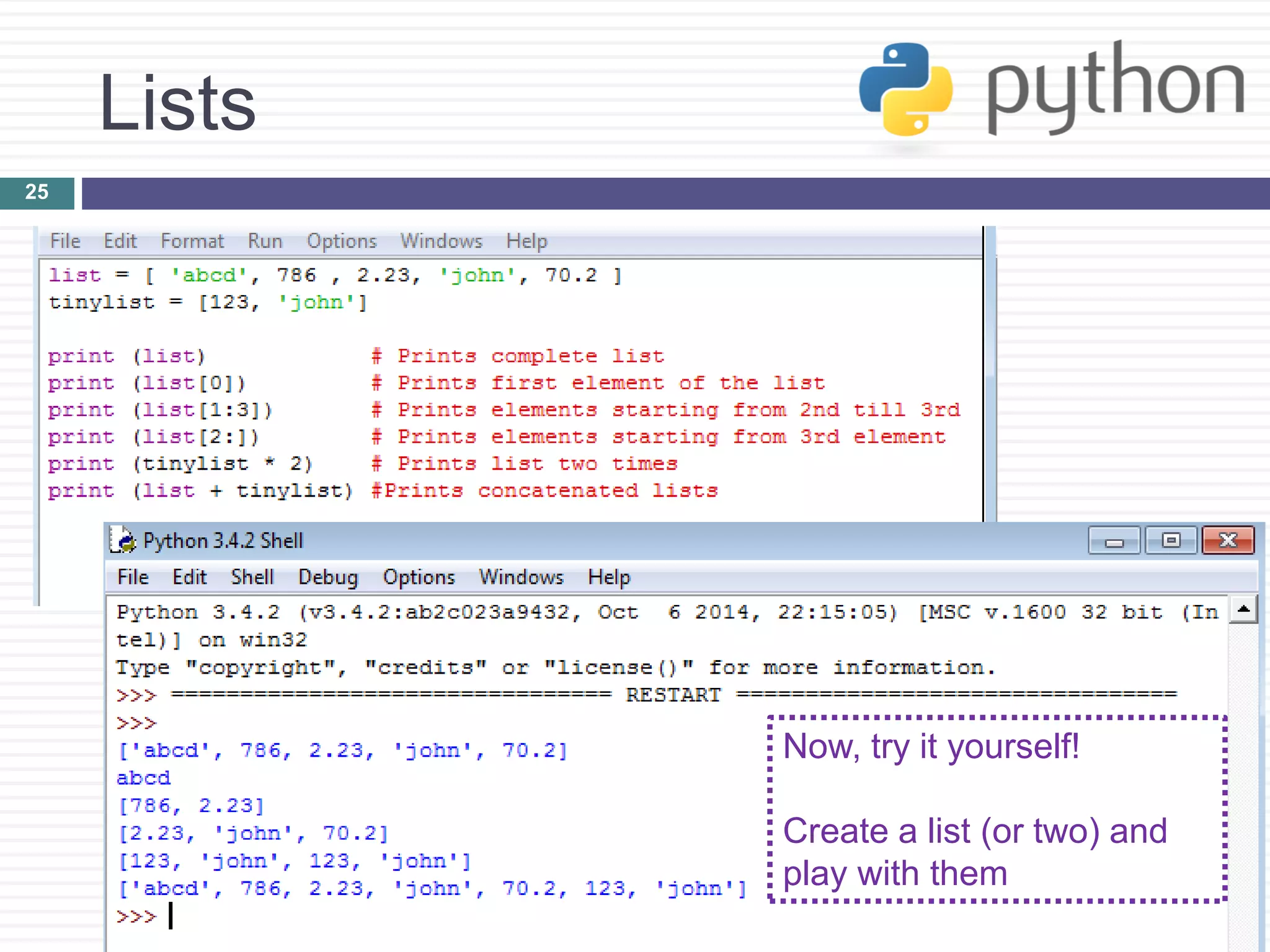1270x952 pixels.
Task: Open the Options menu in Python Shell
Action: point(419,577)
